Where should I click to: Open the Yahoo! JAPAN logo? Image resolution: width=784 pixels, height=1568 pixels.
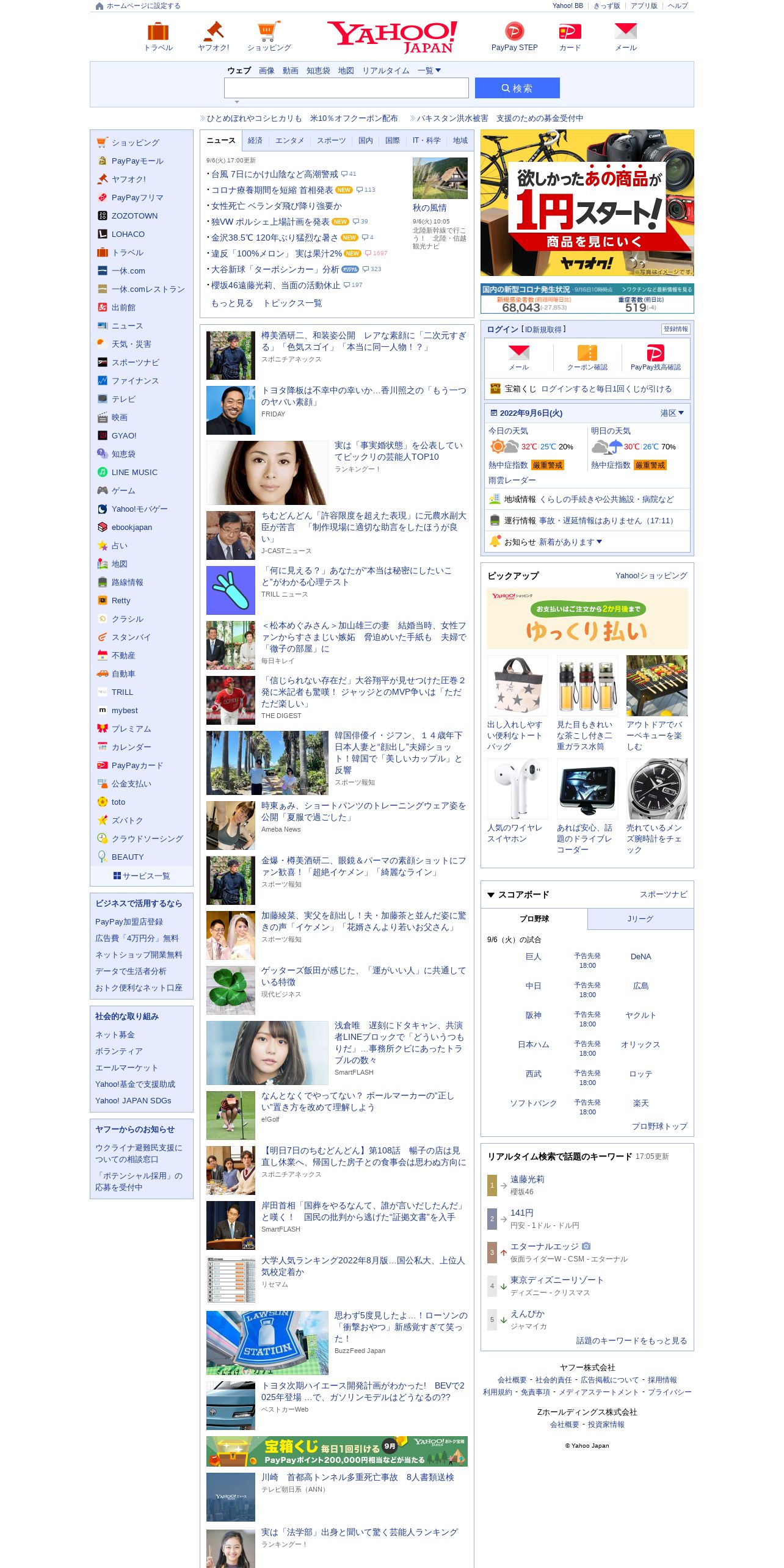pyautogui.click(x=392, y=37)
